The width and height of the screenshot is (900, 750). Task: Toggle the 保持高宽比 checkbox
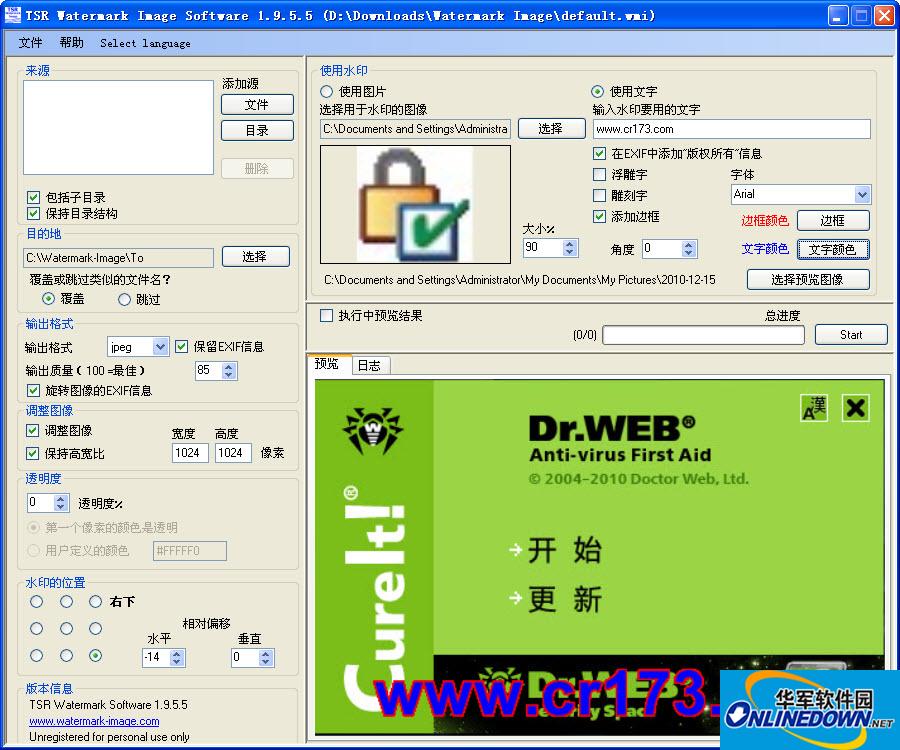pos(33,453)
